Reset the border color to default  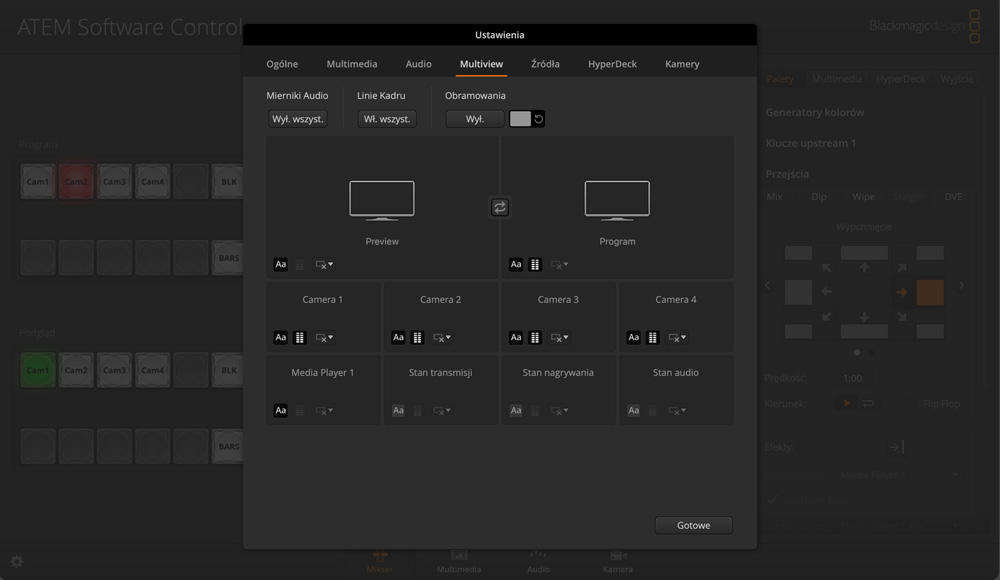click(x=539, y=119)
